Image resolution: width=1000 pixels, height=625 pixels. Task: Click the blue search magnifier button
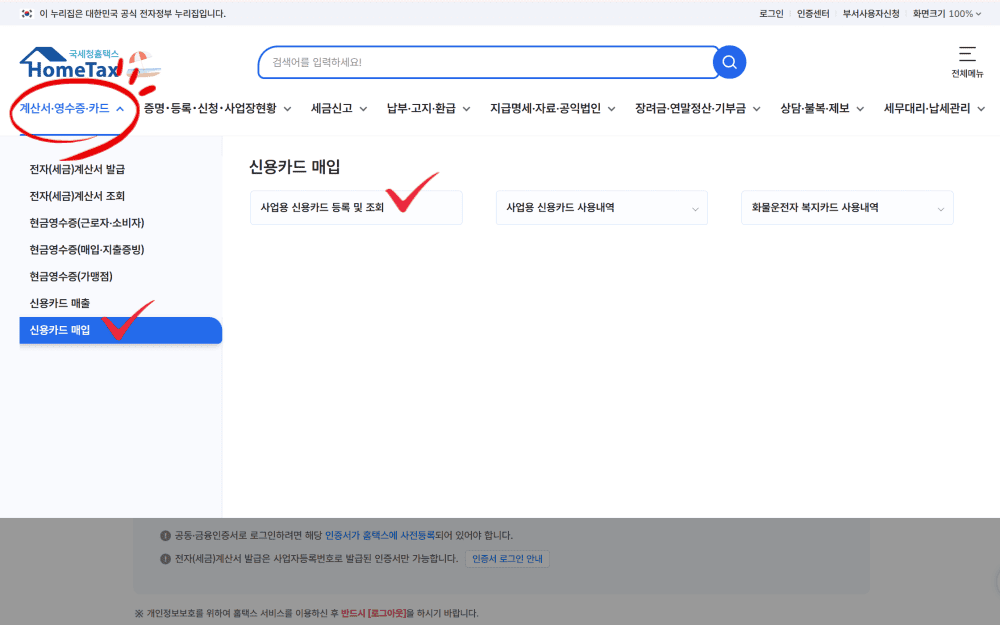[x=730, y=62]
